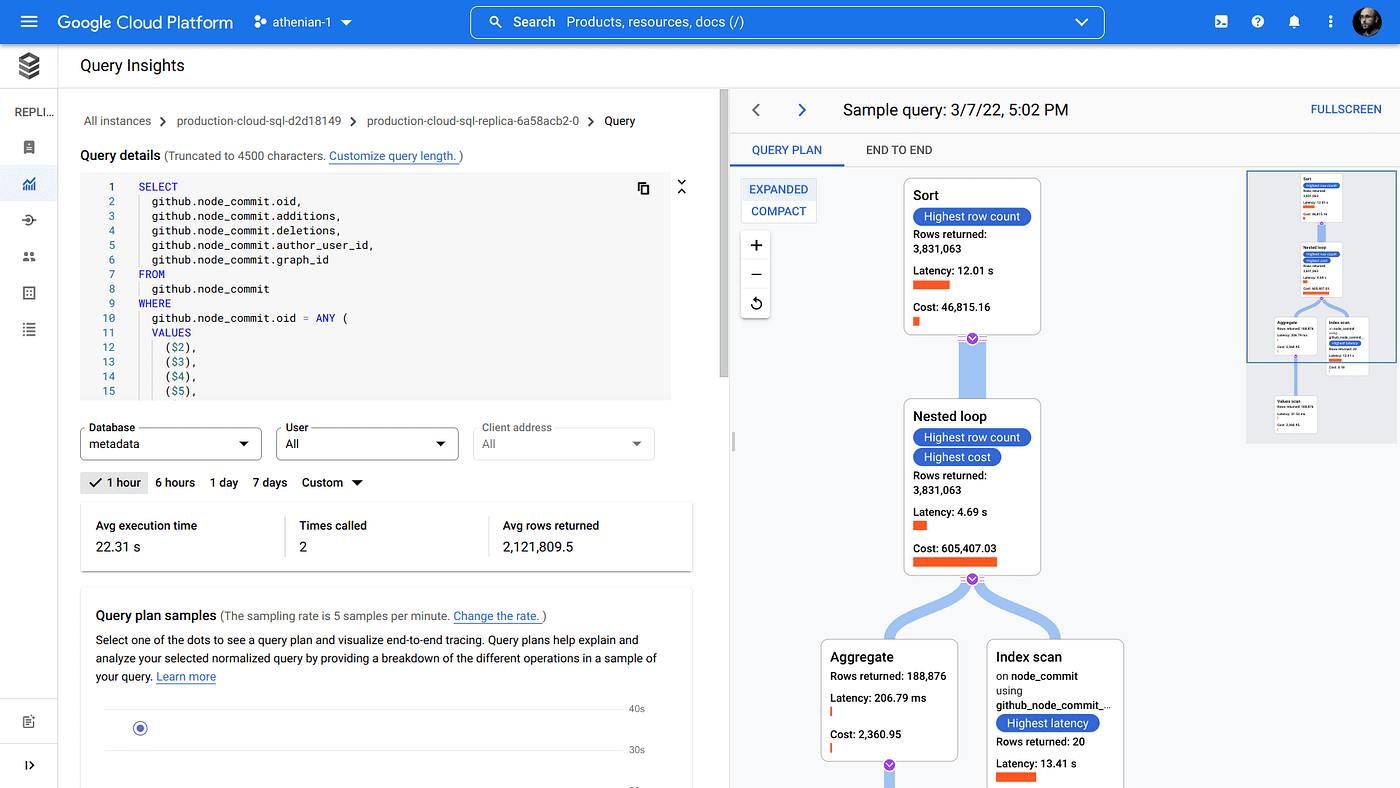1400x788 pixels.
Task: Zoom out of the query plan
Action: (x=756, y=274)
